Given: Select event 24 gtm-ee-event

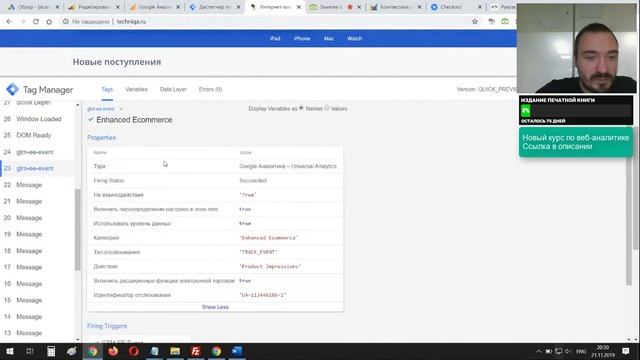Looking at the screenshot, I should [x=37, y=152].
